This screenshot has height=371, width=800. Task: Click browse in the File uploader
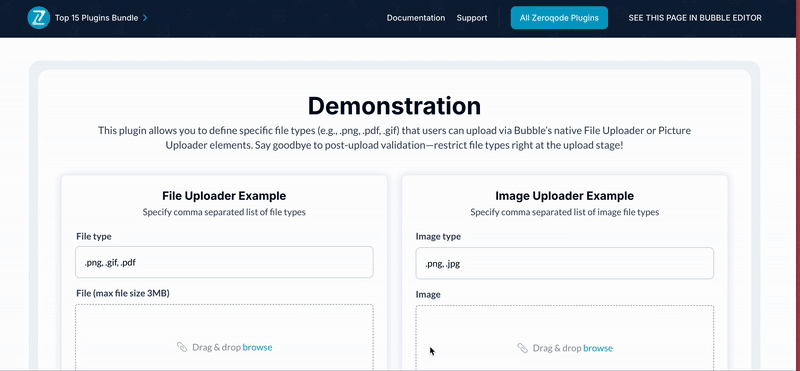tap(257, 347)
